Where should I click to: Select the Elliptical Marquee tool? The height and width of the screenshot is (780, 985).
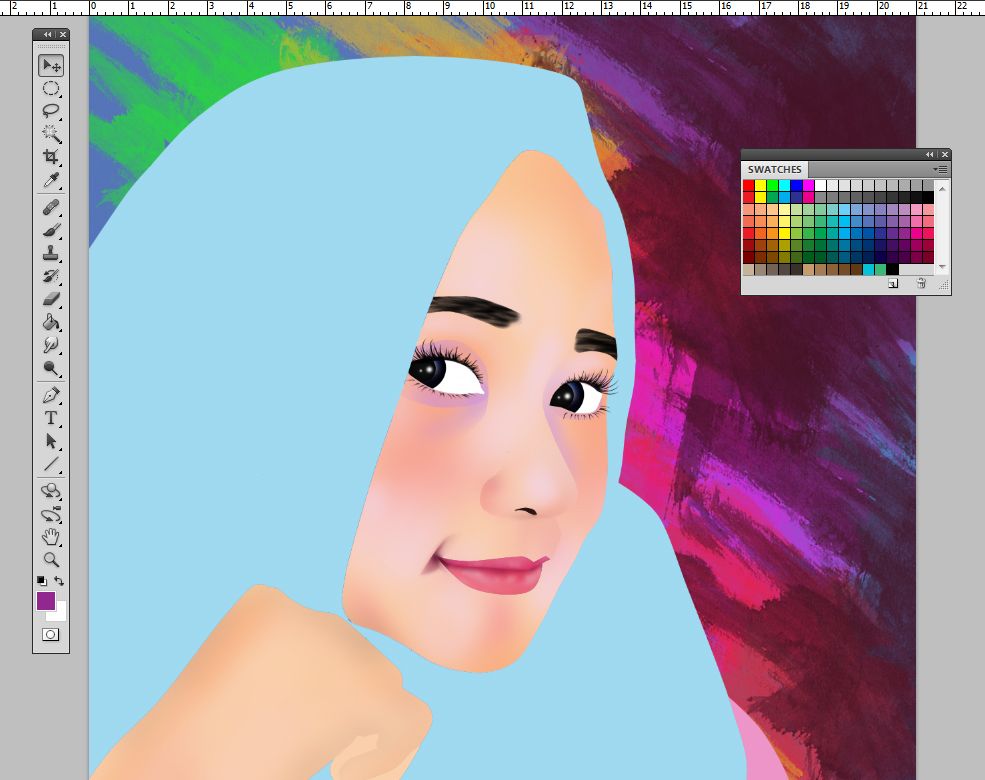point(51,89)
